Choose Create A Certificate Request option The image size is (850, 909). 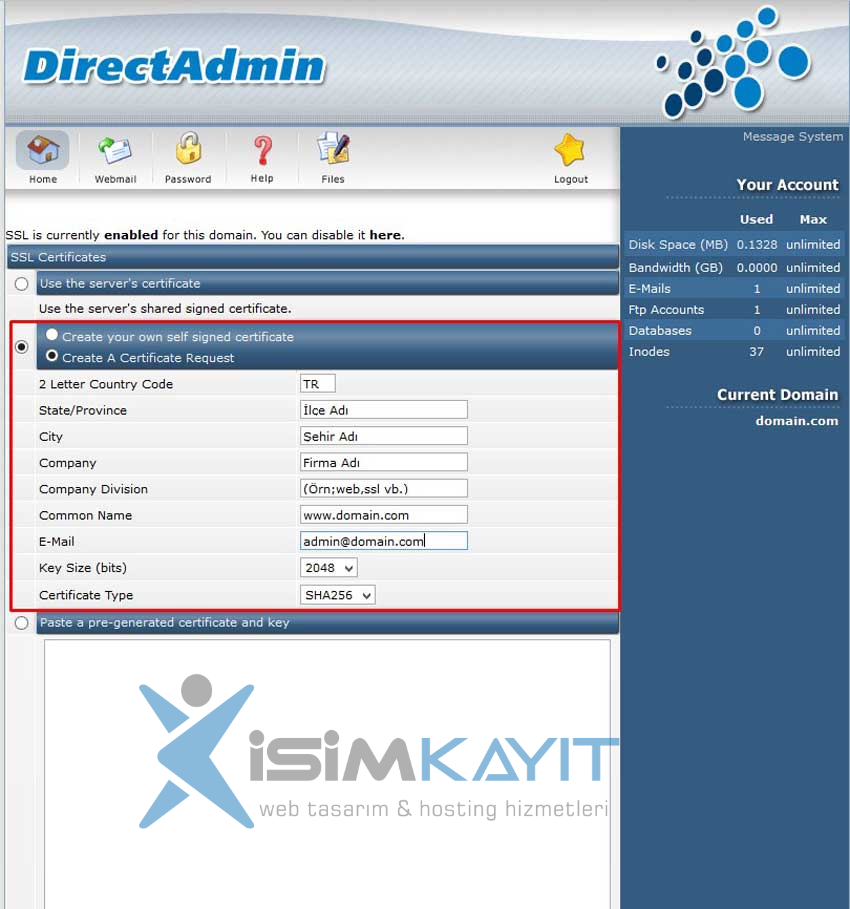point(52,355)
